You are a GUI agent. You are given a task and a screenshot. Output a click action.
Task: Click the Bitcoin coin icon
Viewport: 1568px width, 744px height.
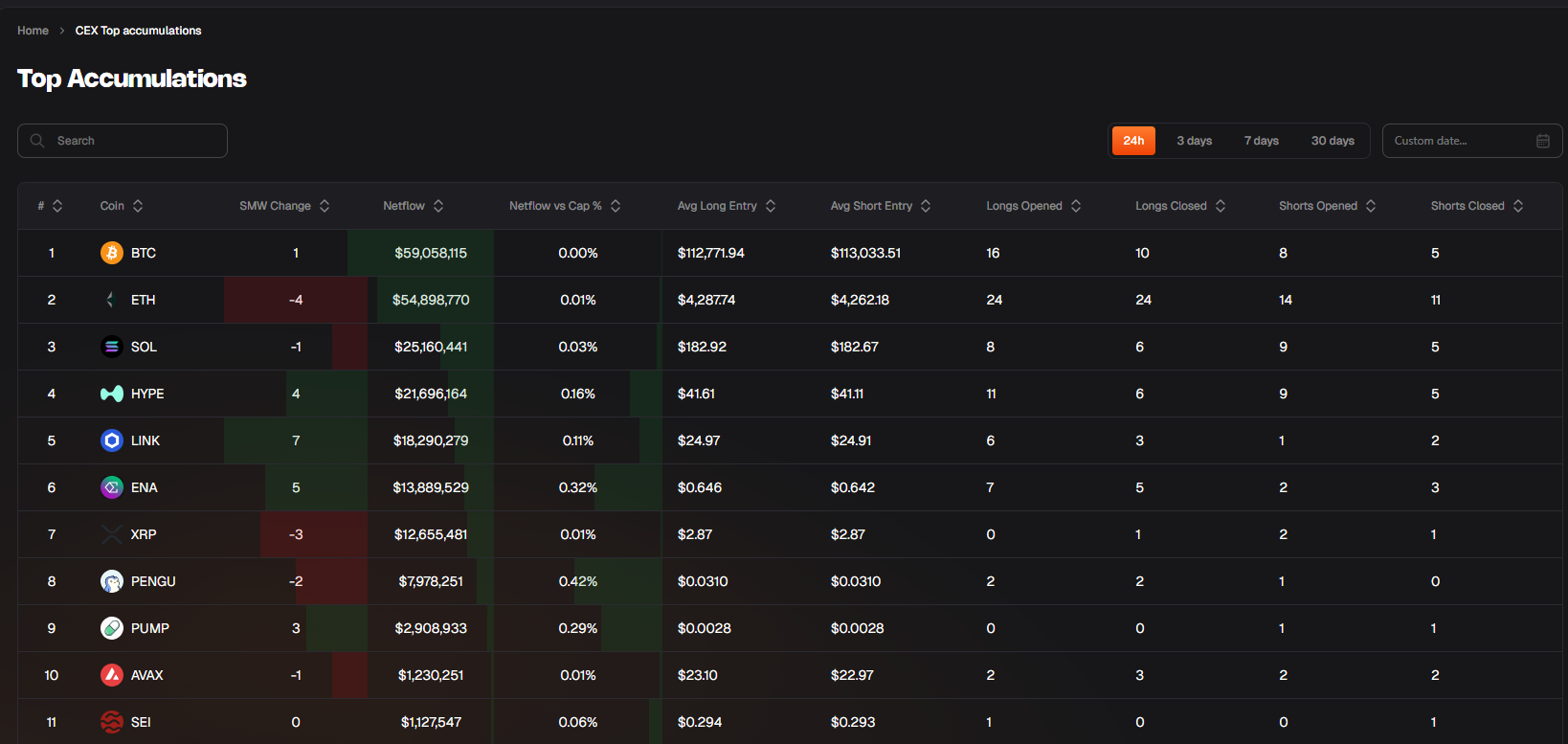111,253
